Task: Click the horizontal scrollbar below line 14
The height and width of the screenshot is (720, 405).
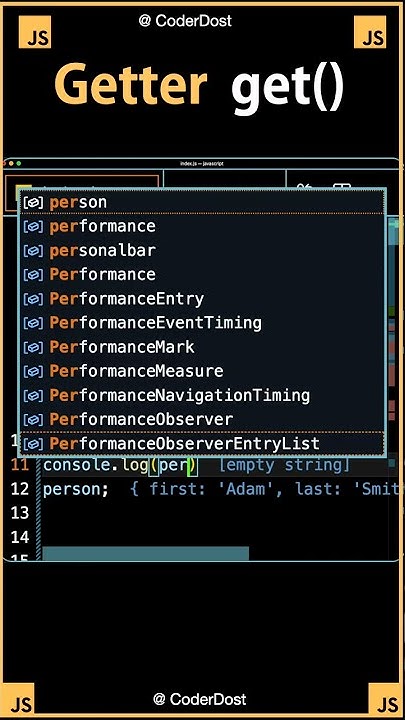Action: pos(146,553)
